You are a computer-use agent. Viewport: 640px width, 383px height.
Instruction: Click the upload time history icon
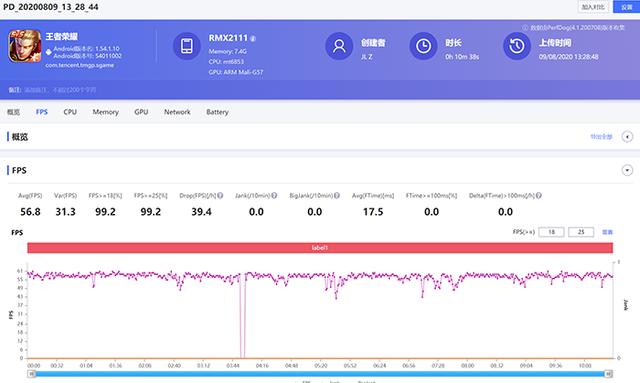[517, 46]
